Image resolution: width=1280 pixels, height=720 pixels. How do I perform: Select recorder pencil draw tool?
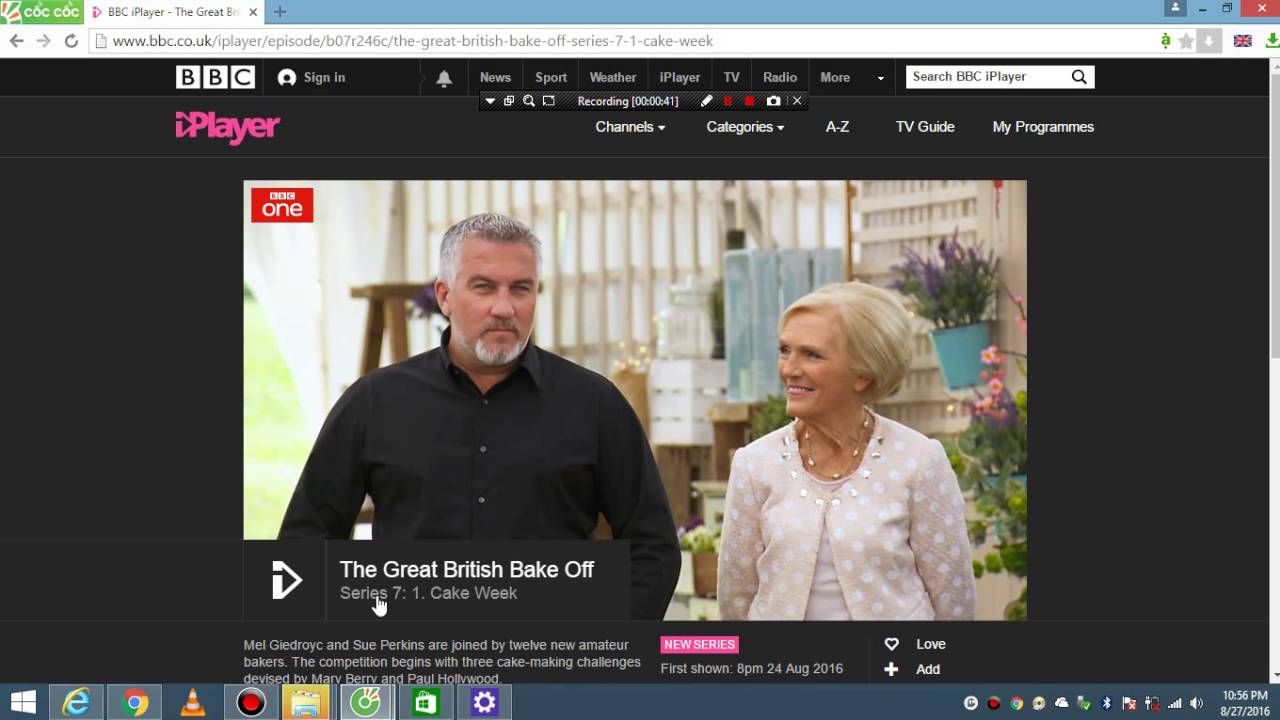point(706,101)
